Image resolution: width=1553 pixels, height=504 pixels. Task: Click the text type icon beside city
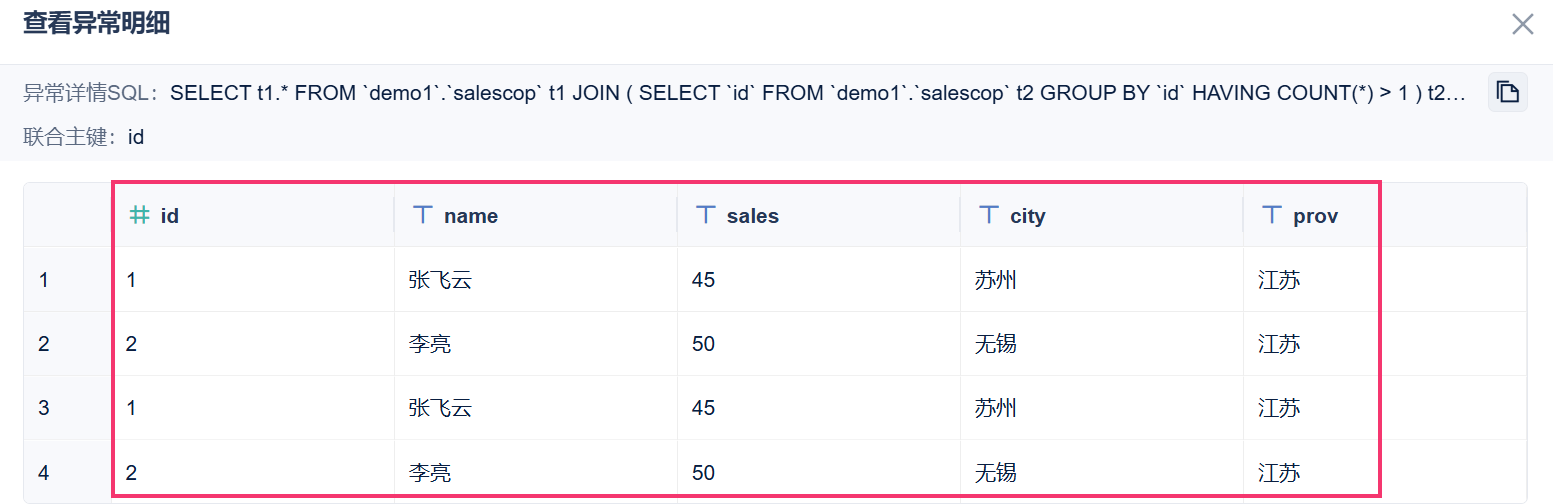(989, 215)
